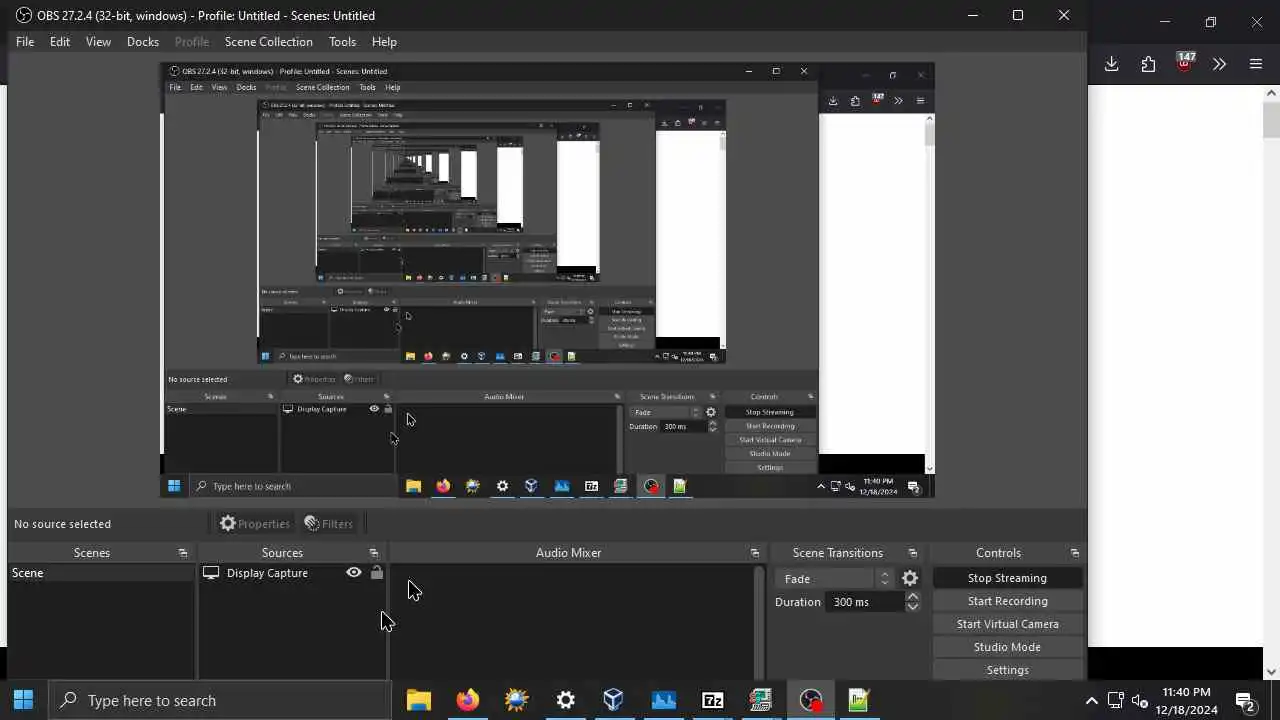Image resolution: width=1280 pixels, height=720 pixels.
Task: Click Start Virtual Camera button
Action: coord(1007,624)
